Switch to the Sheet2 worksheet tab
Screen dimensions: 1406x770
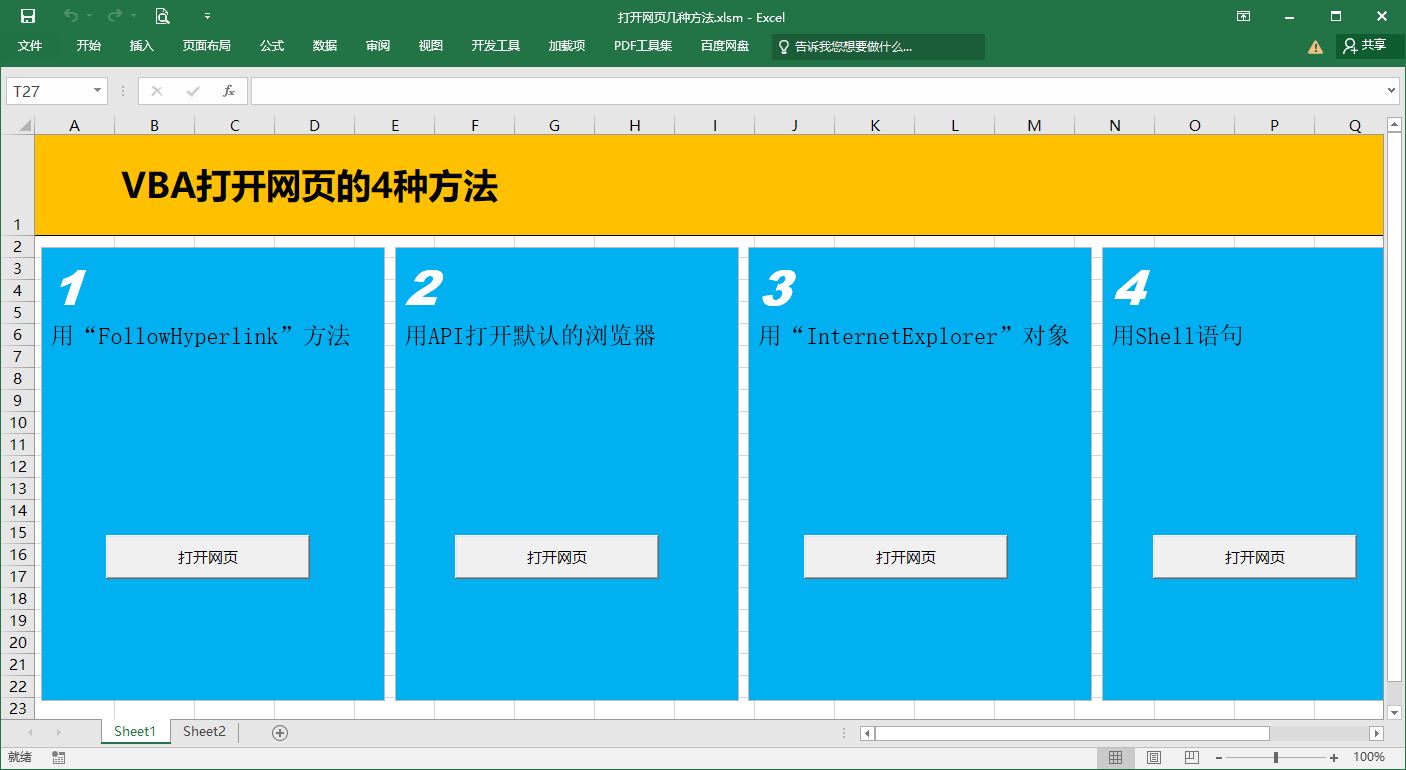pyautogui.click(x=204, y=731)
